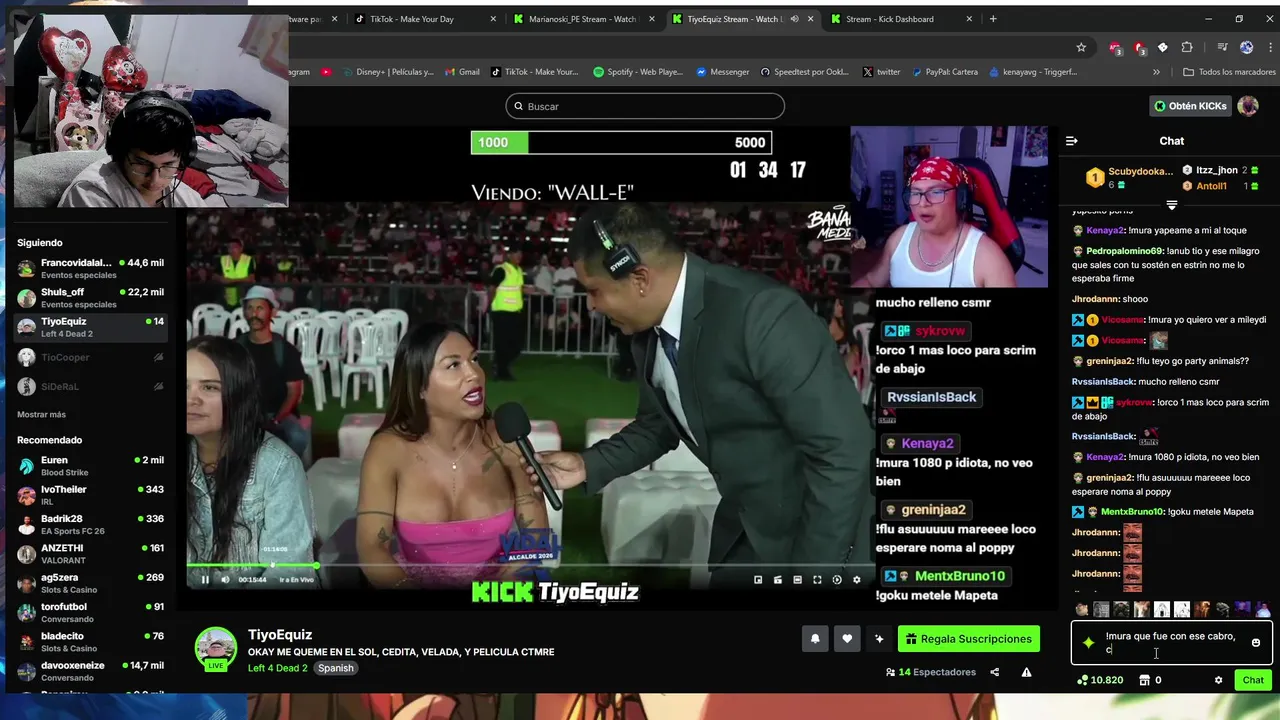Click the Spanish language tag

336,668
